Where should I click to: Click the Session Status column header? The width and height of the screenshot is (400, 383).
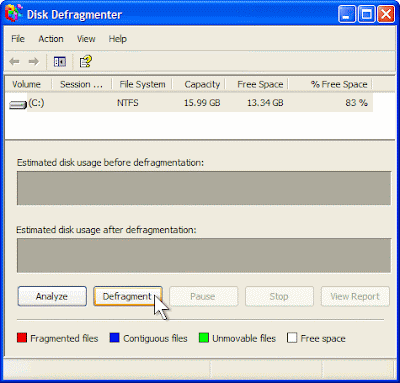point(82,84)
